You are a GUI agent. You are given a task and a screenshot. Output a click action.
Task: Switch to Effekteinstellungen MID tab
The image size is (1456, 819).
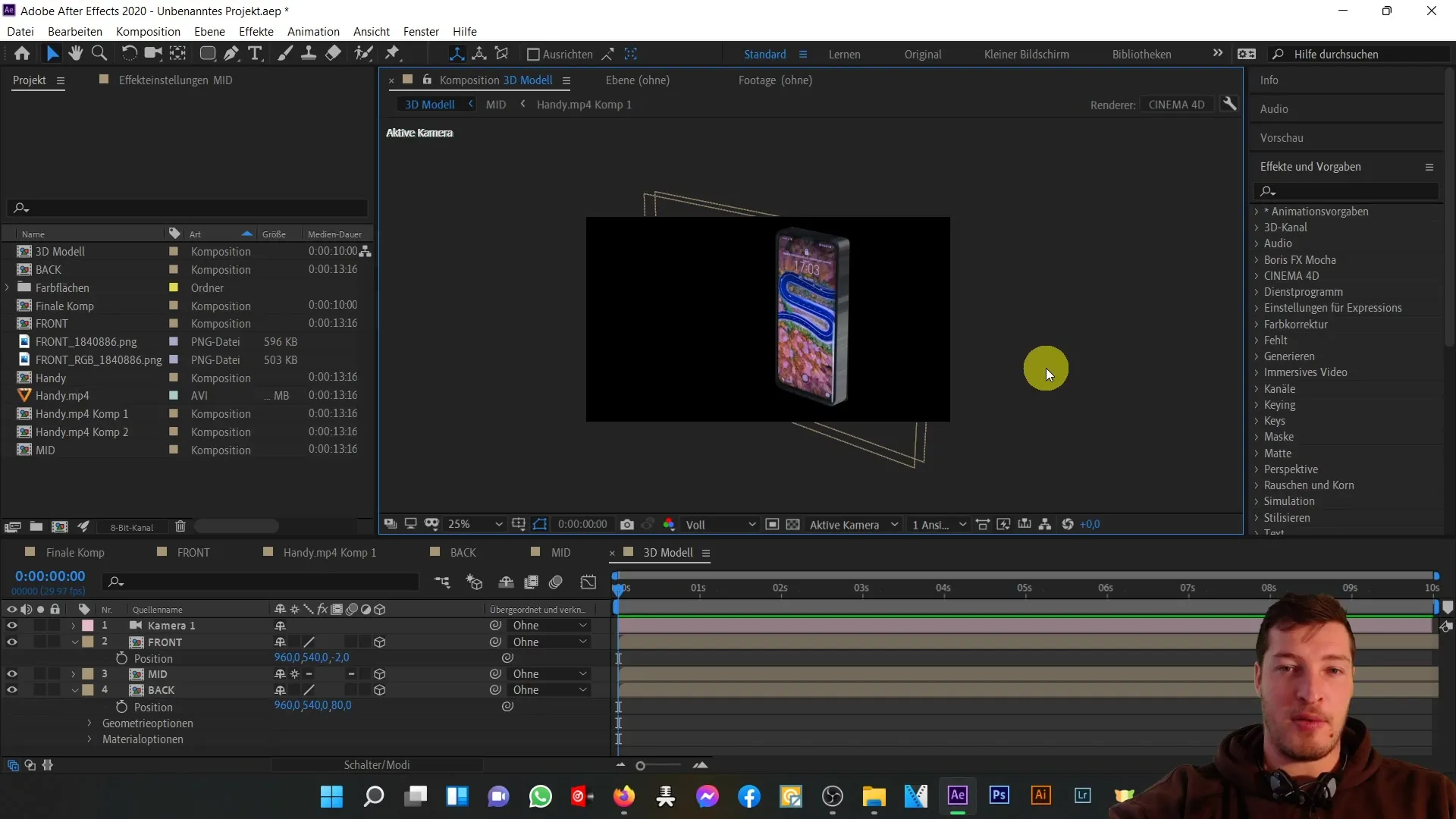(x=175, y=80)
